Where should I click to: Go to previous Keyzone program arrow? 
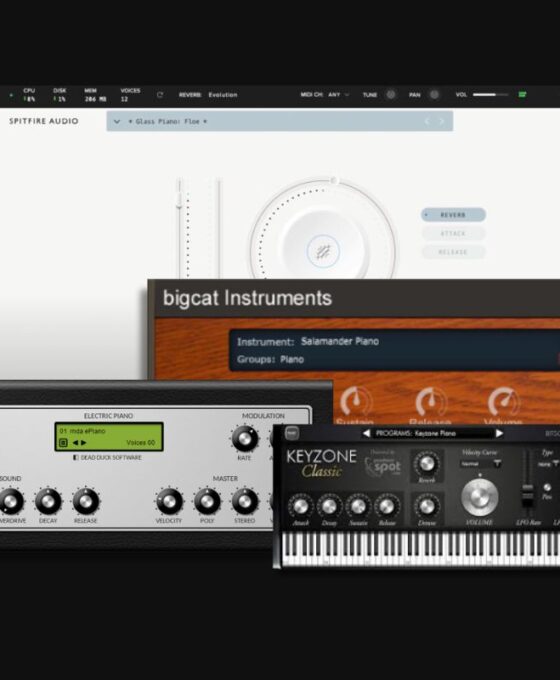click(x=366, y=433)
